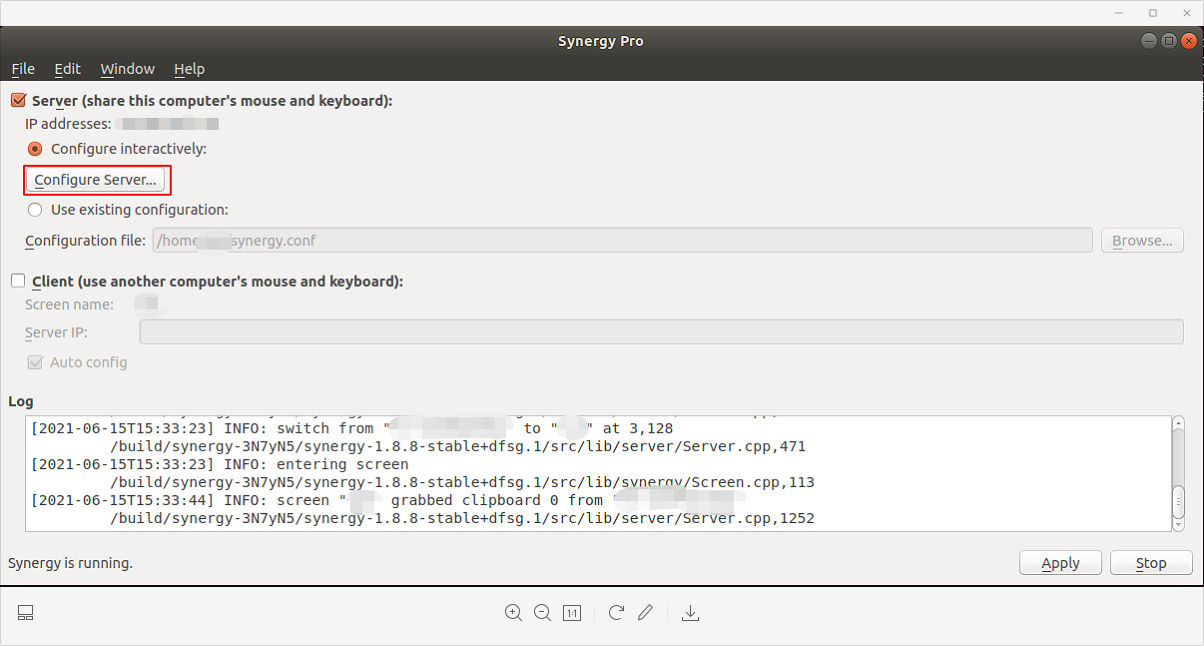The height and width of the screenshot is (646, 1204).
Task: Rotate the image with the viewer icon
Action: (x=616, y=613)
